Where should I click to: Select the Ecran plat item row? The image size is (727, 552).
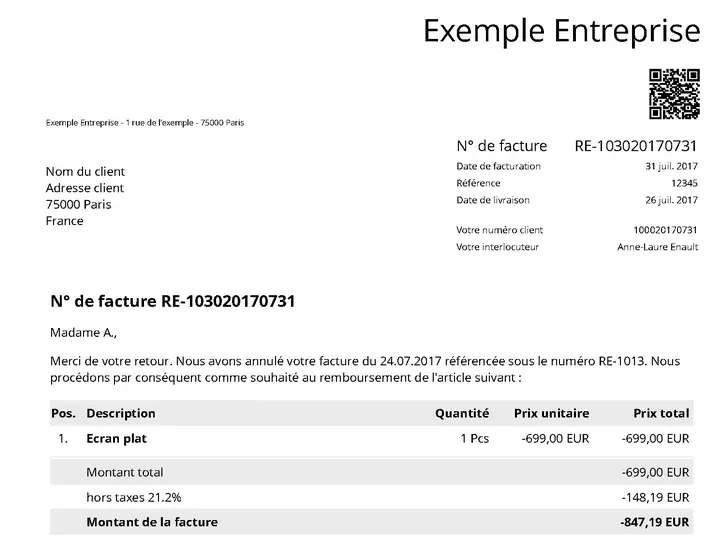117,438
